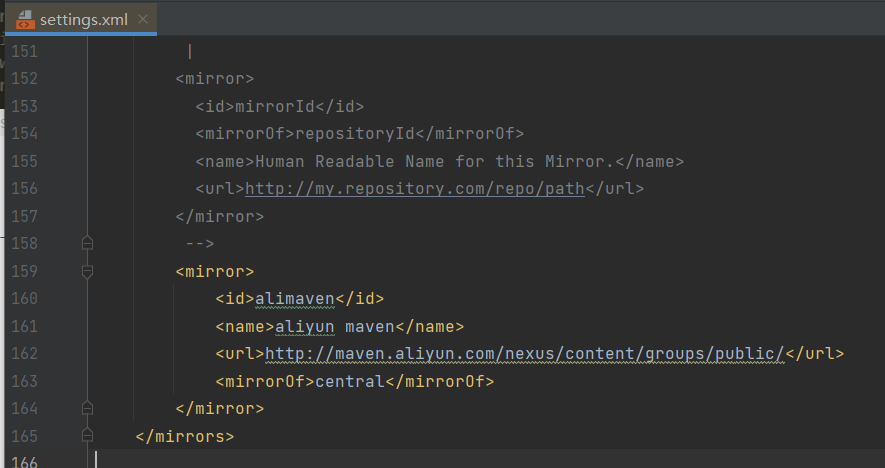885x468 pixels.
Task: Click the closing </mirrors> tag
Action: (x=185, y=436)
